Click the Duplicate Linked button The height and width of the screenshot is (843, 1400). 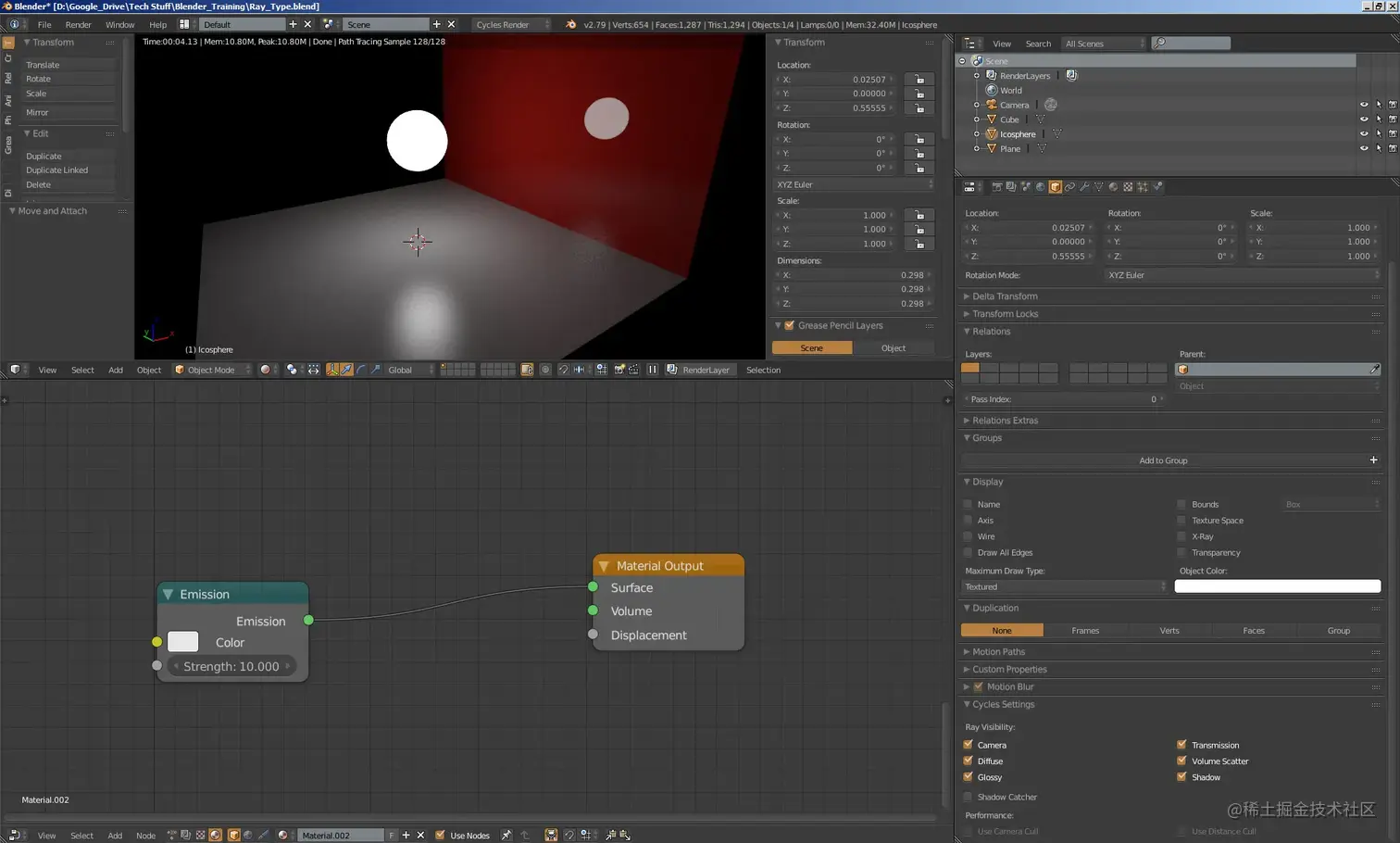pos(57,170)
